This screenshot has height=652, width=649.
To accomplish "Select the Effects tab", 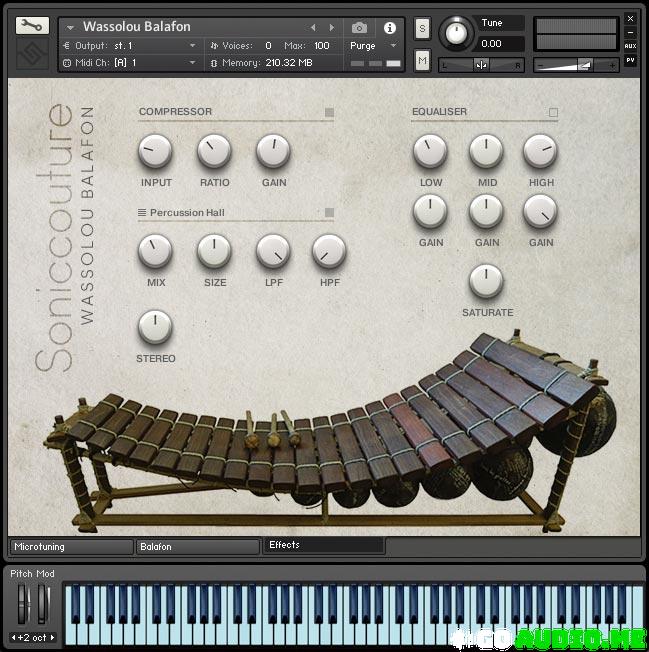I will pyautogui.click(x=324, y=545).
